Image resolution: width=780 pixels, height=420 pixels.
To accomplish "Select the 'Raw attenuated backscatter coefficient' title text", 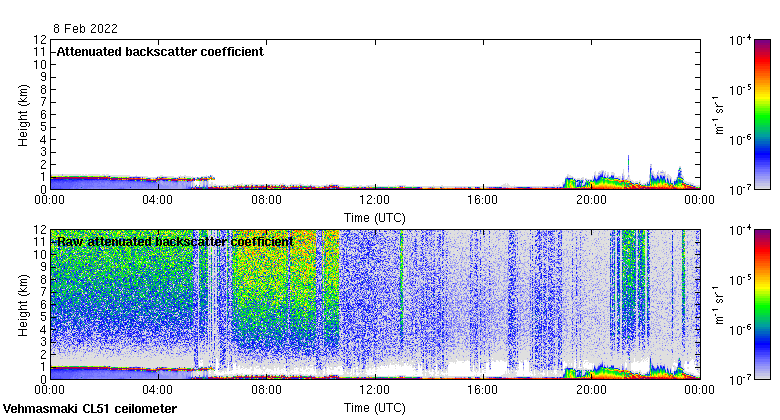I will 175,242.
